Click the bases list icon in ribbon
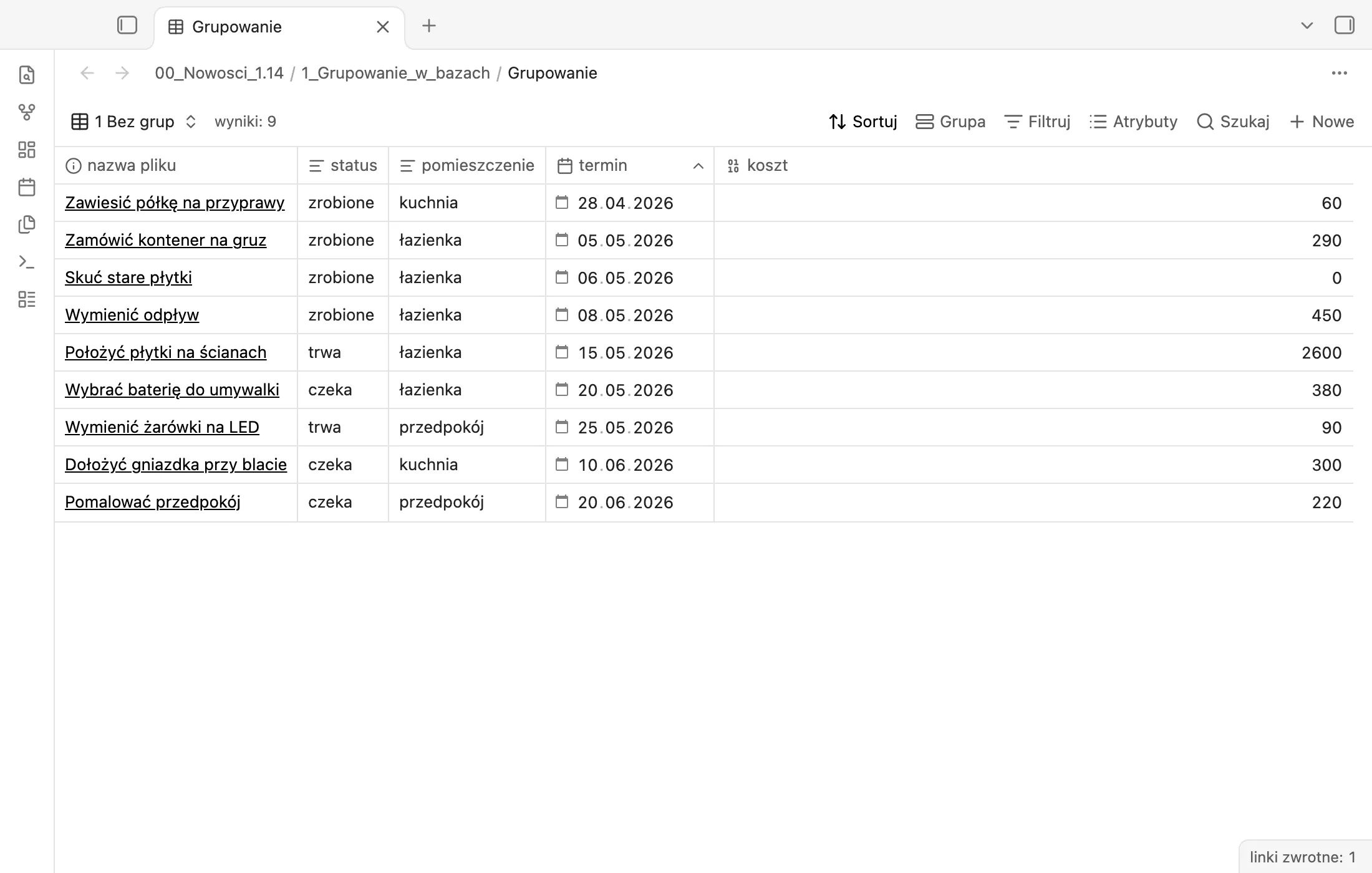Viewport: 1372px width, 873px height. tap(27, 299)
